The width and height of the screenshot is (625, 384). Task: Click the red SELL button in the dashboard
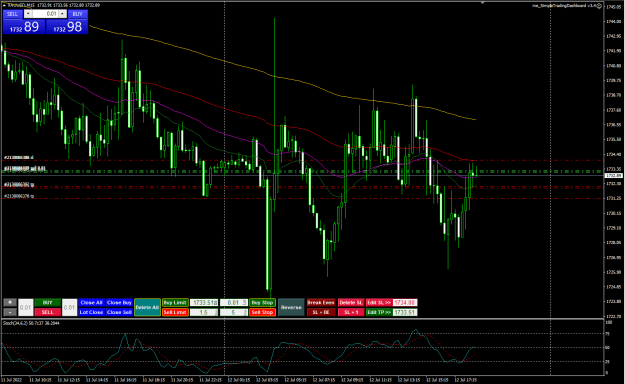[47, 312]
